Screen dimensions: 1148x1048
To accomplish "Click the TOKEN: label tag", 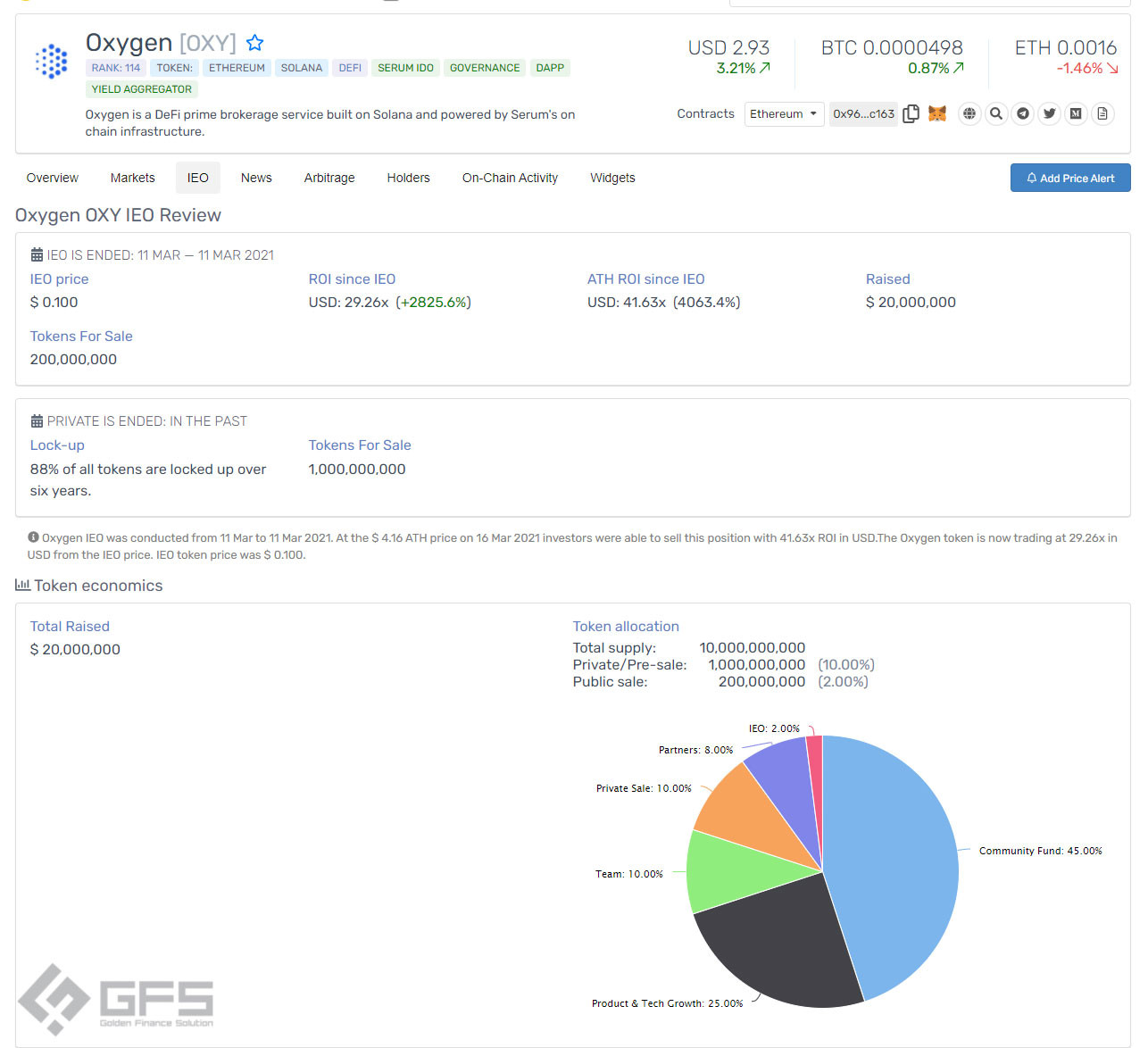I will 174,68.
